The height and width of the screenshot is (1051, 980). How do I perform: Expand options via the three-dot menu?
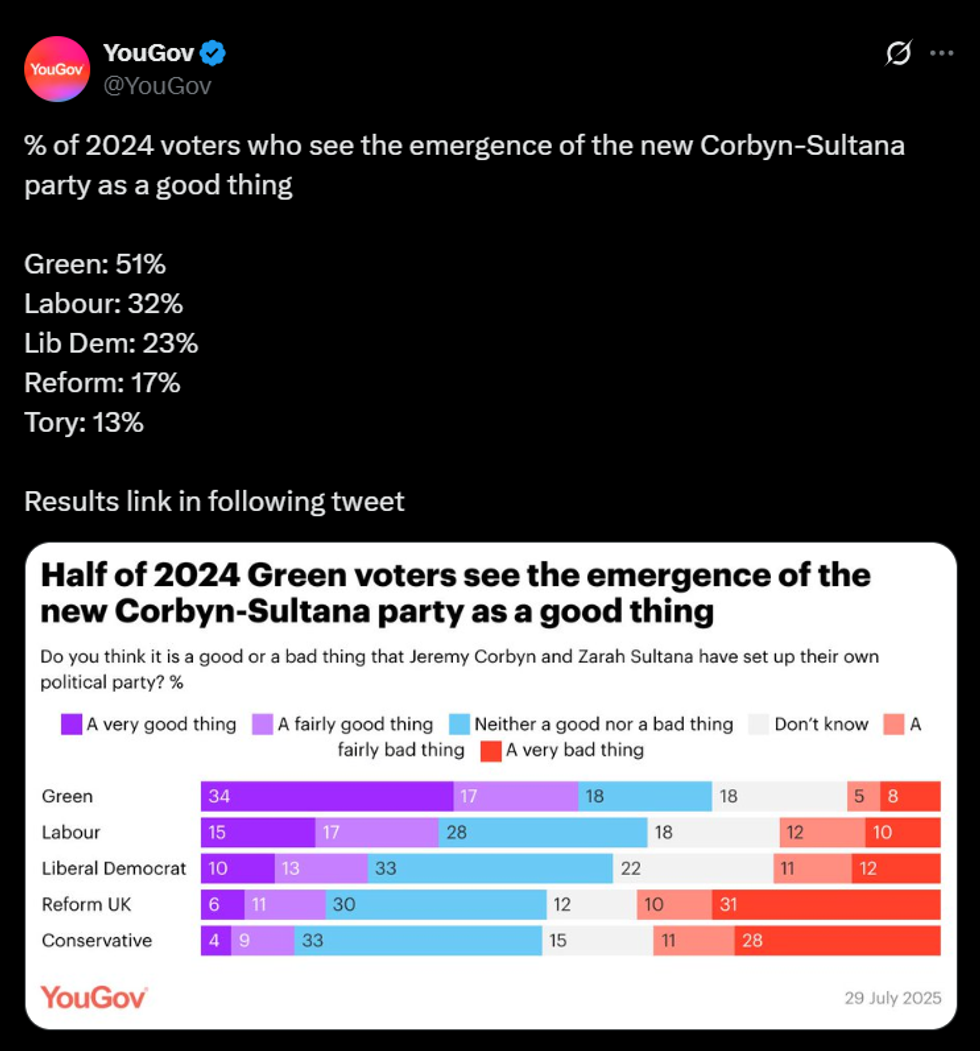941,53
